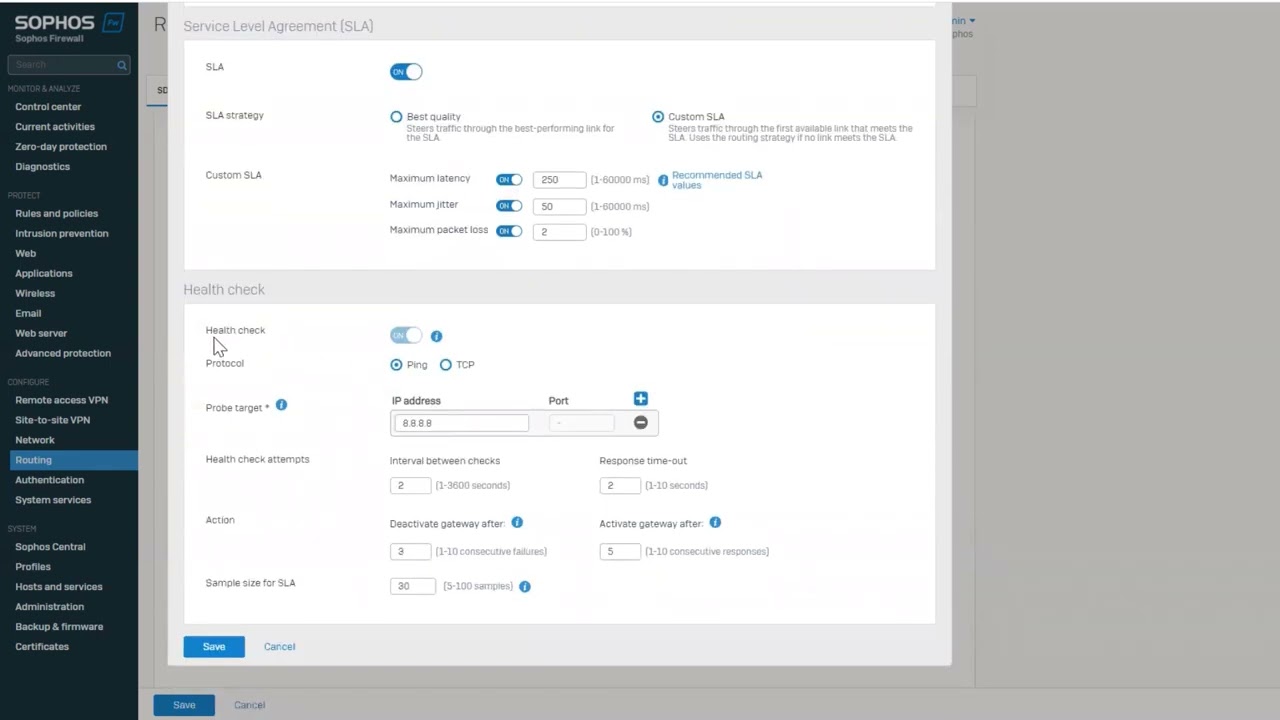The height and width of the screenshot is (720, 1280).
Task: Show Health check info tooltip icon
Action: [436, 336]
